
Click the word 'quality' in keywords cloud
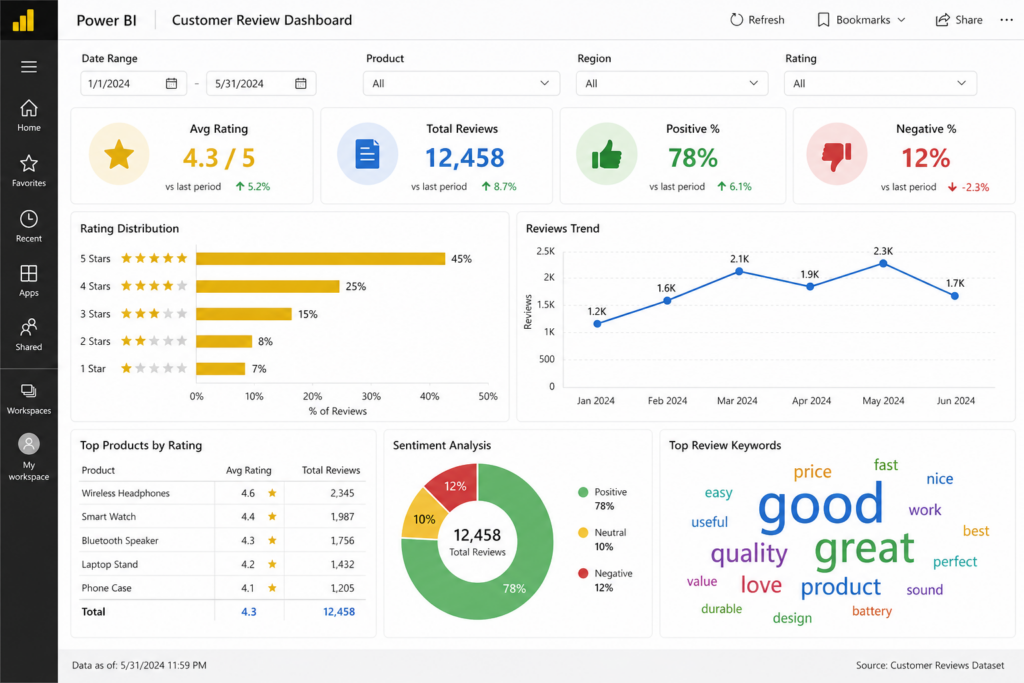click(749, 554)
